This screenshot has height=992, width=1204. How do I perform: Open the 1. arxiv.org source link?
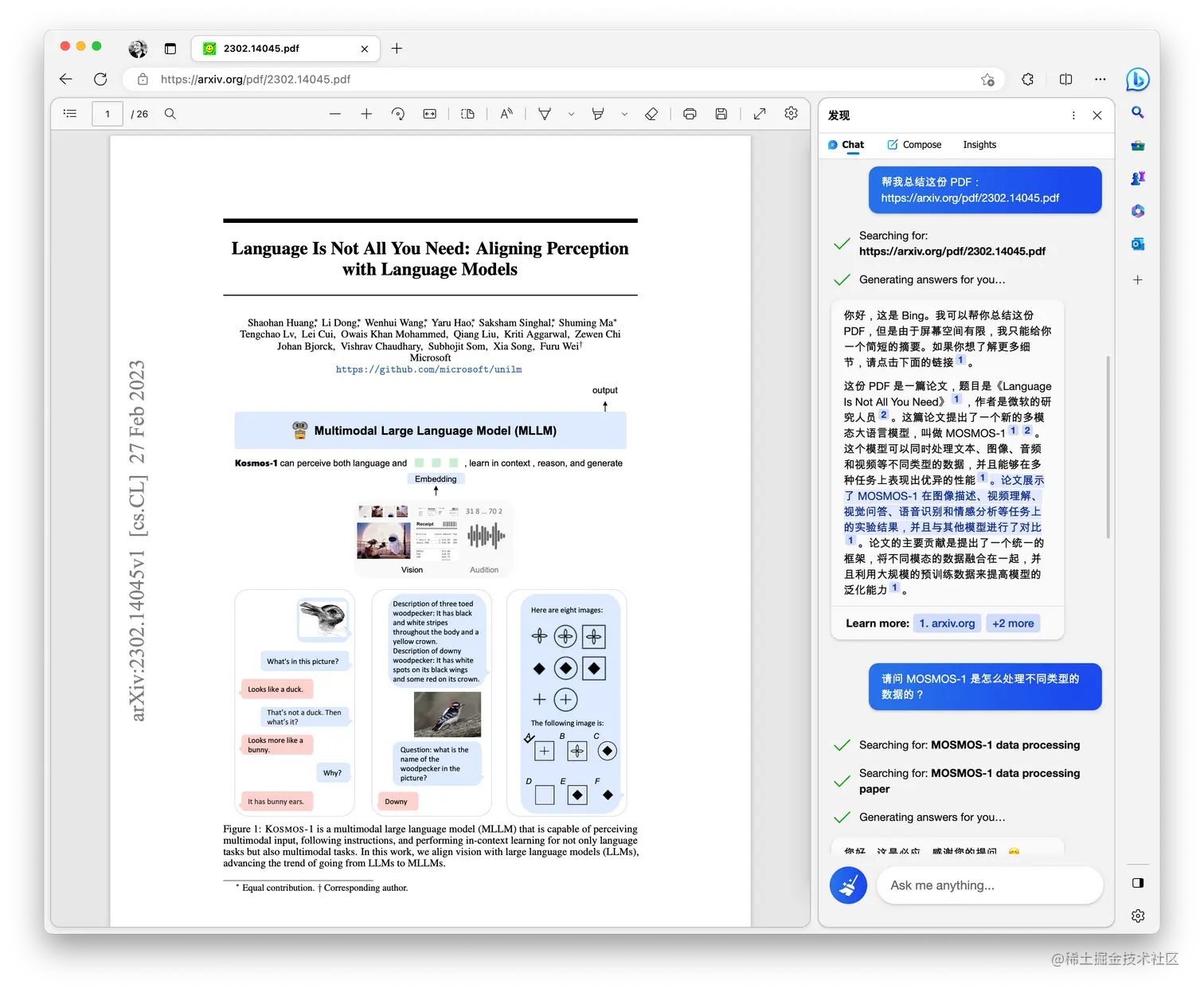click(x=947, y=623)
